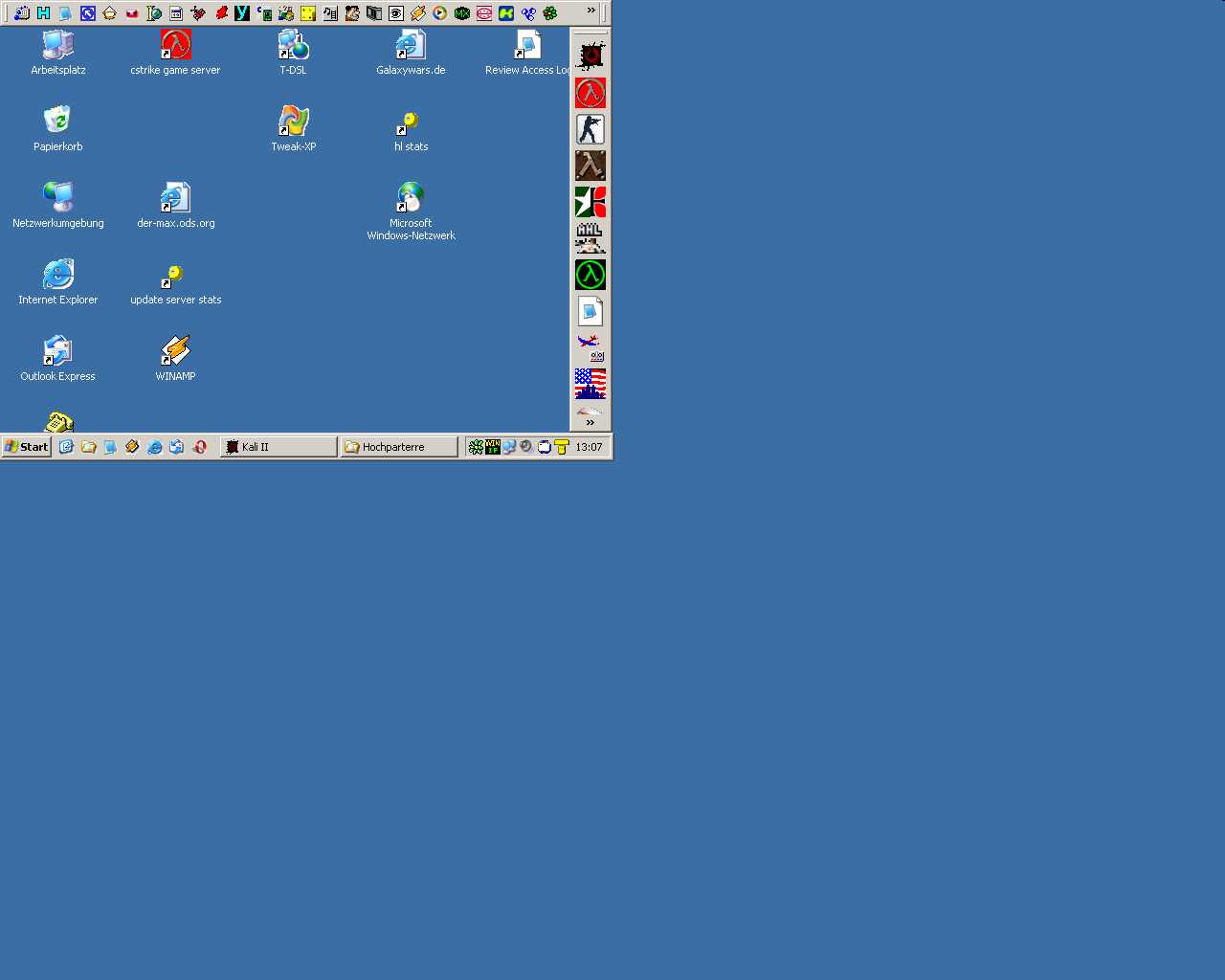Open Half-Life via the red lambda sidebar icon
1225x980 pixels.
[590, 93]
